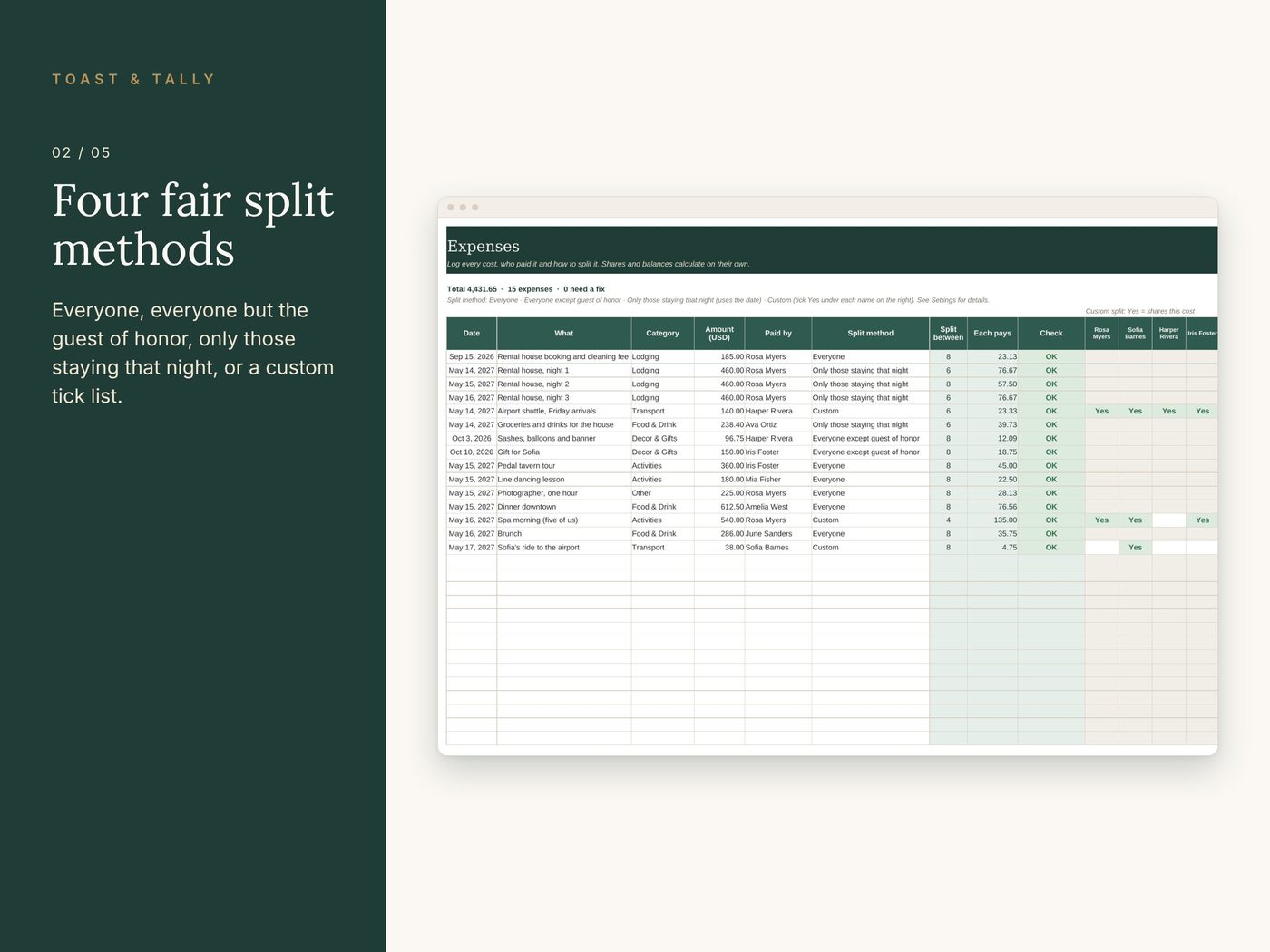
Task: Click the Toast & Tally brand text
Action: [x=133, y=80]
